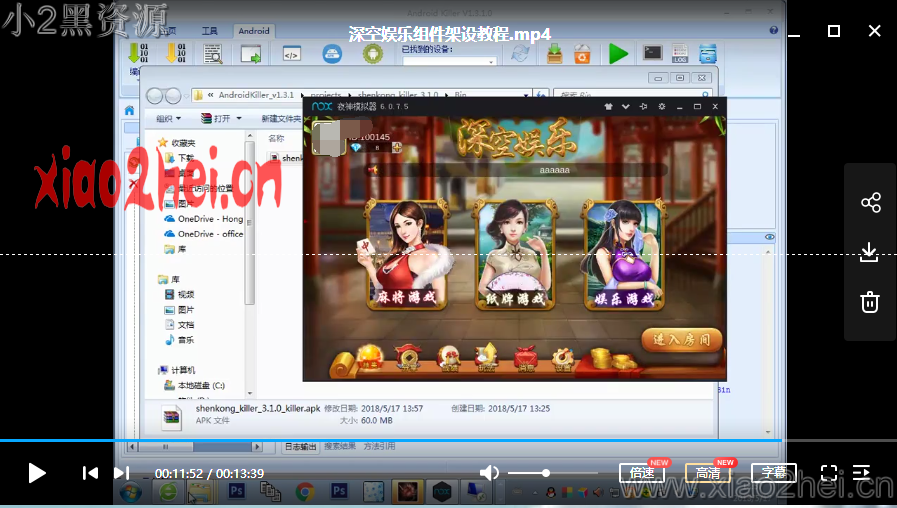This screenshot has width=897, height=508.
Task: Click 新建文件夹 in Explorer toolbar
Action: click(x=281, y=118)
